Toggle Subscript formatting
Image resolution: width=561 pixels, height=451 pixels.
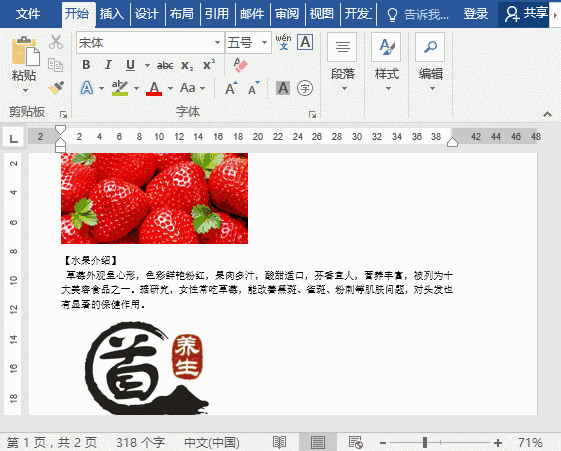[x=187, y=65]
